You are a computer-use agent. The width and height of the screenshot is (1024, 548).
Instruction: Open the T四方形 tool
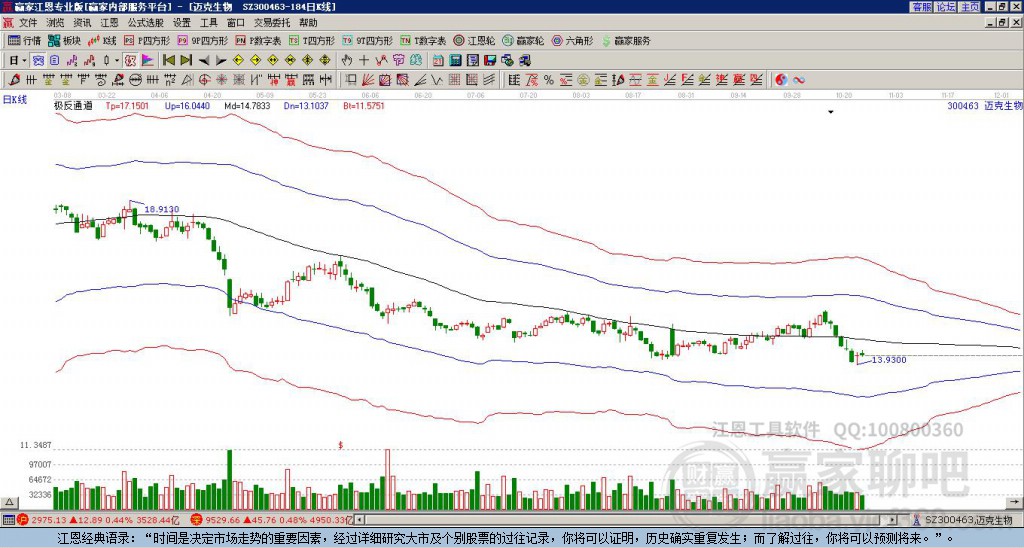tap(312, 40)
